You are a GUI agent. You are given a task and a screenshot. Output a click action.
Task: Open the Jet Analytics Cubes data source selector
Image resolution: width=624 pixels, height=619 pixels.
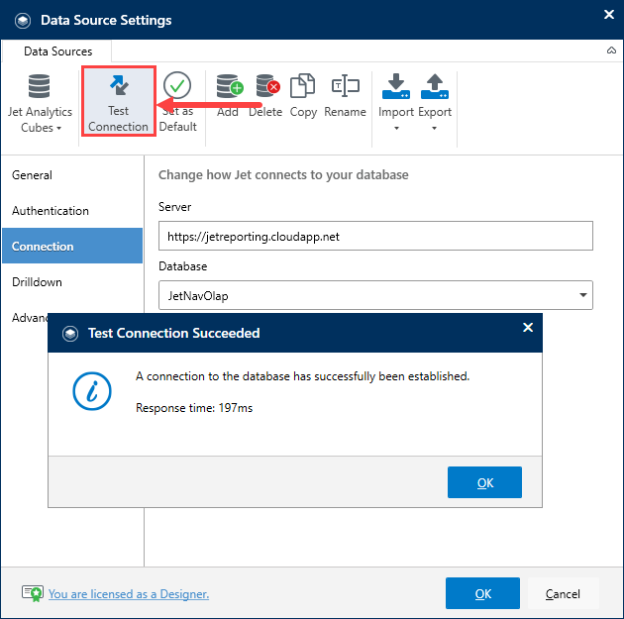pyautogui.click(x=39, y=103)
